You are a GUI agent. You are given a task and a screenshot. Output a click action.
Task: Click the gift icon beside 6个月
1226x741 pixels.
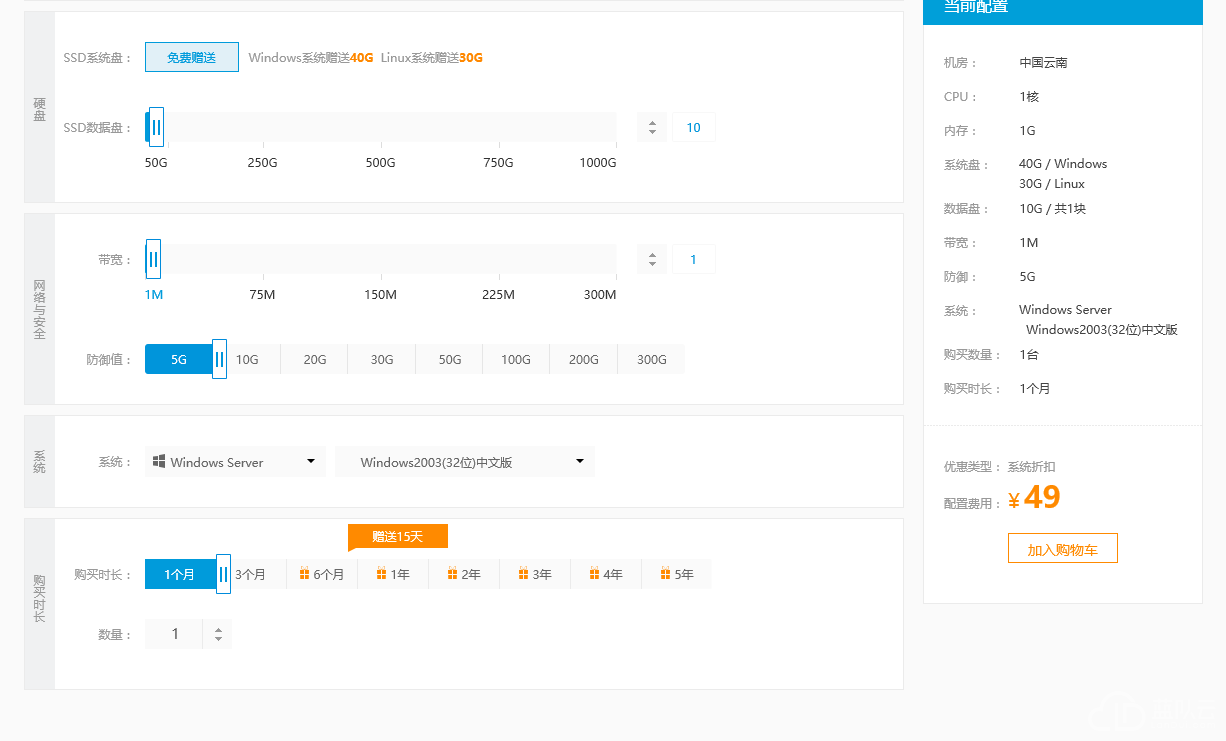(x=304, y=574)
